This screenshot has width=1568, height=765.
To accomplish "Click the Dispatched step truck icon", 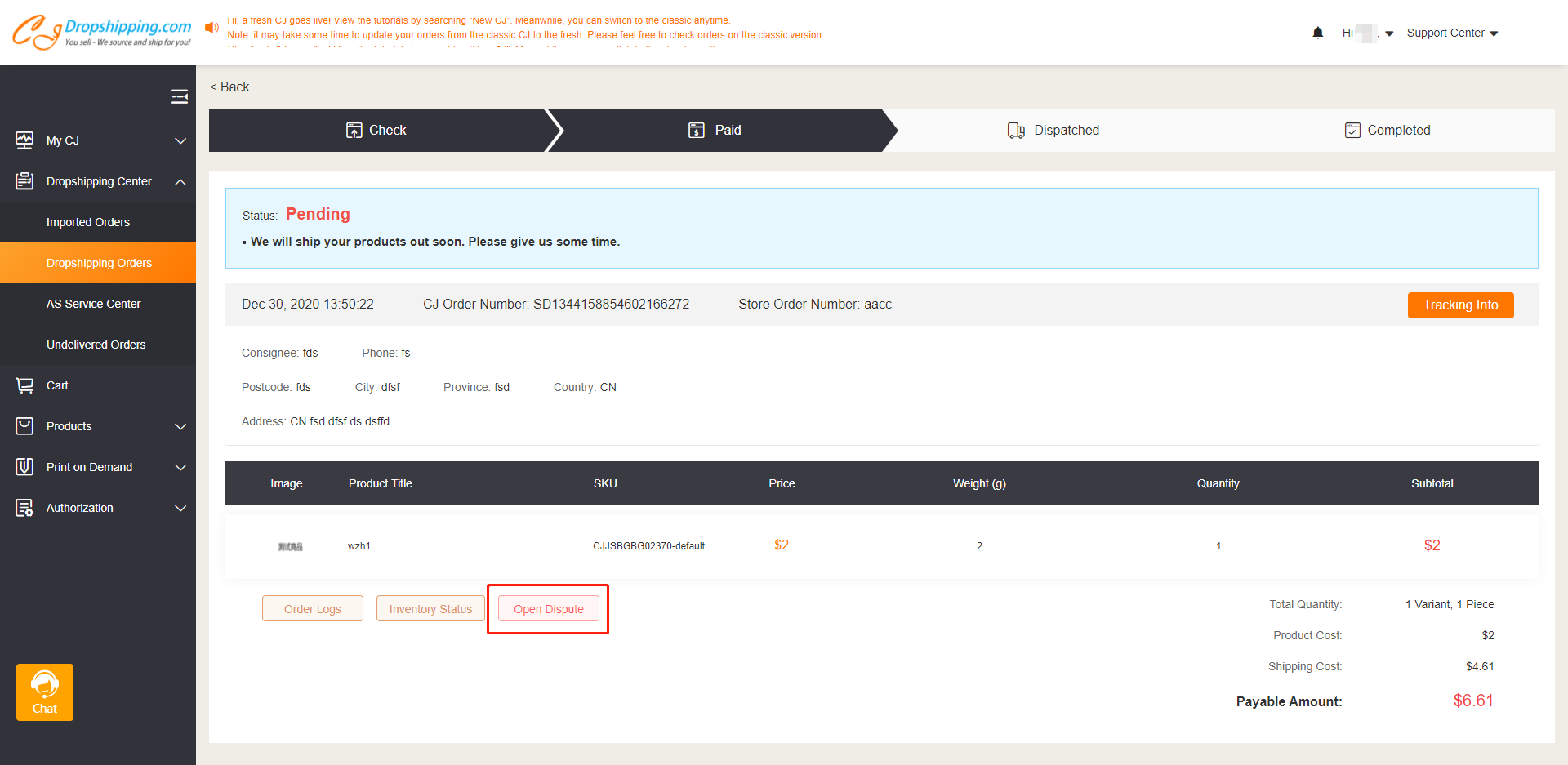I will click(x=1016, y=131).
